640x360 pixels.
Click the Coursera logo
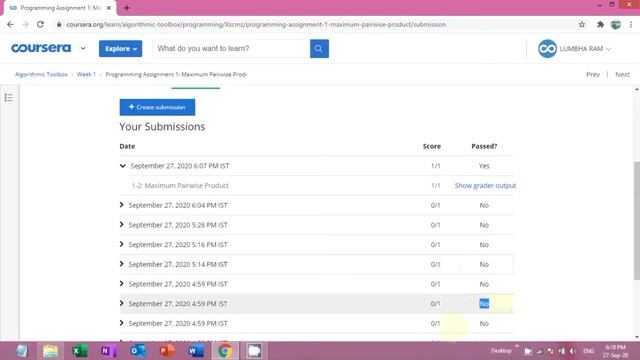pos(41,48)
